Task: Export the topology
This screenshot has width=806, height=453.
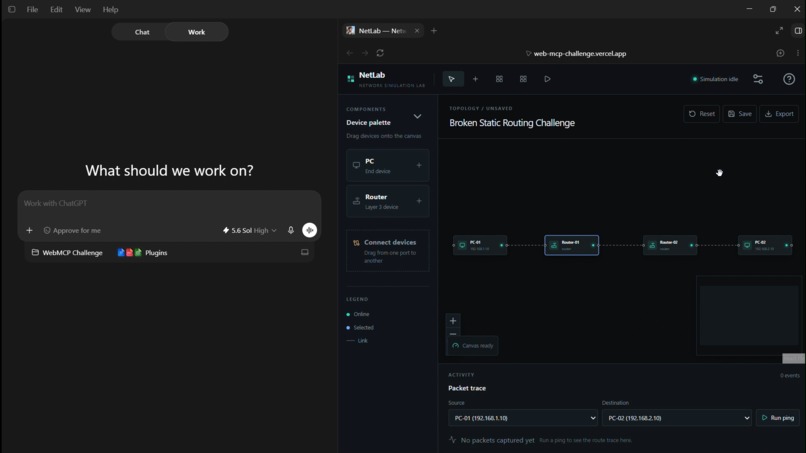Action: (x=779, y=114)
